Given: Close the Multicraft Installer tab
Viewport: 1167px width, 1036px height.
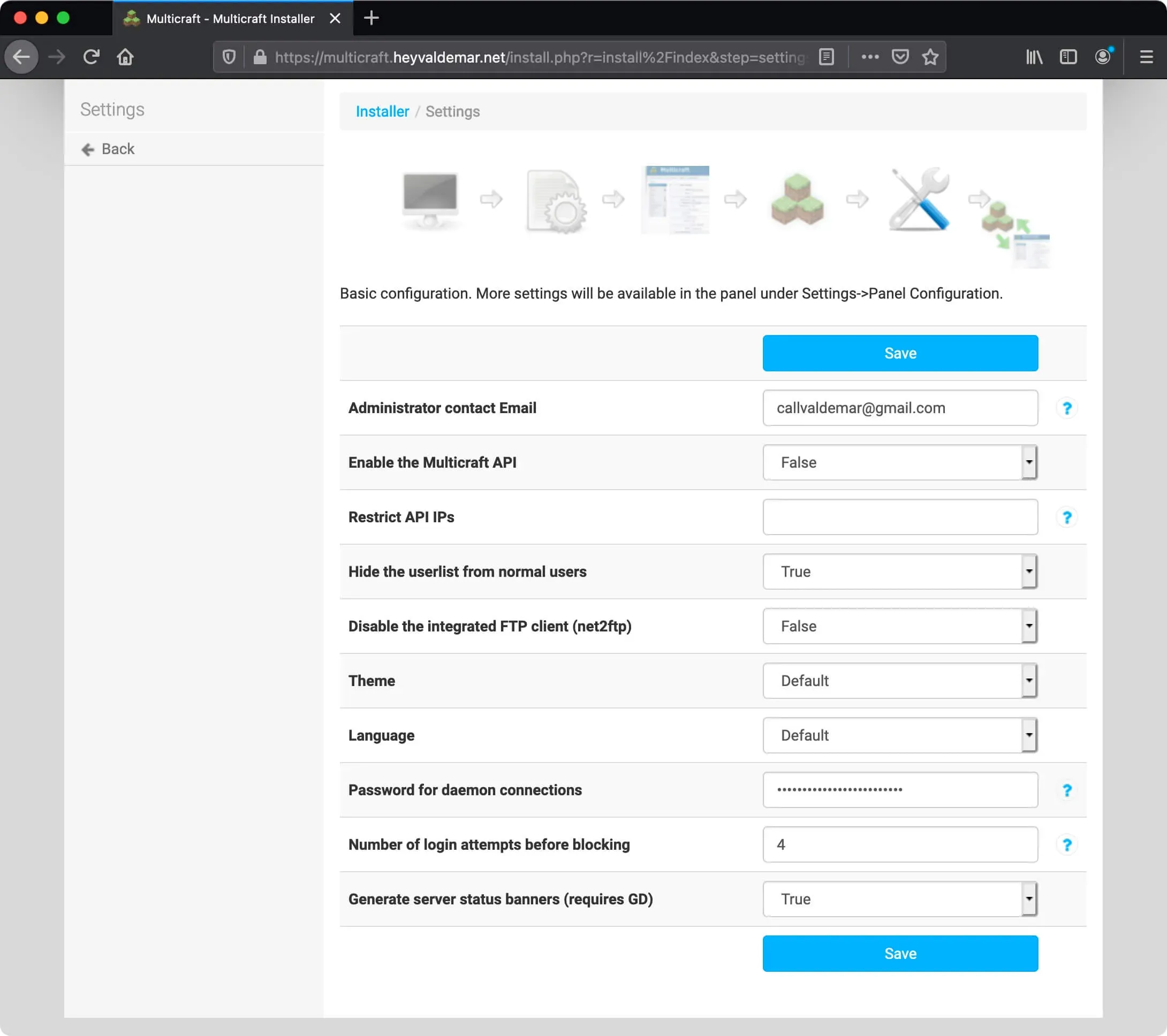Looking at the screenshot, I should coord(335,18).
